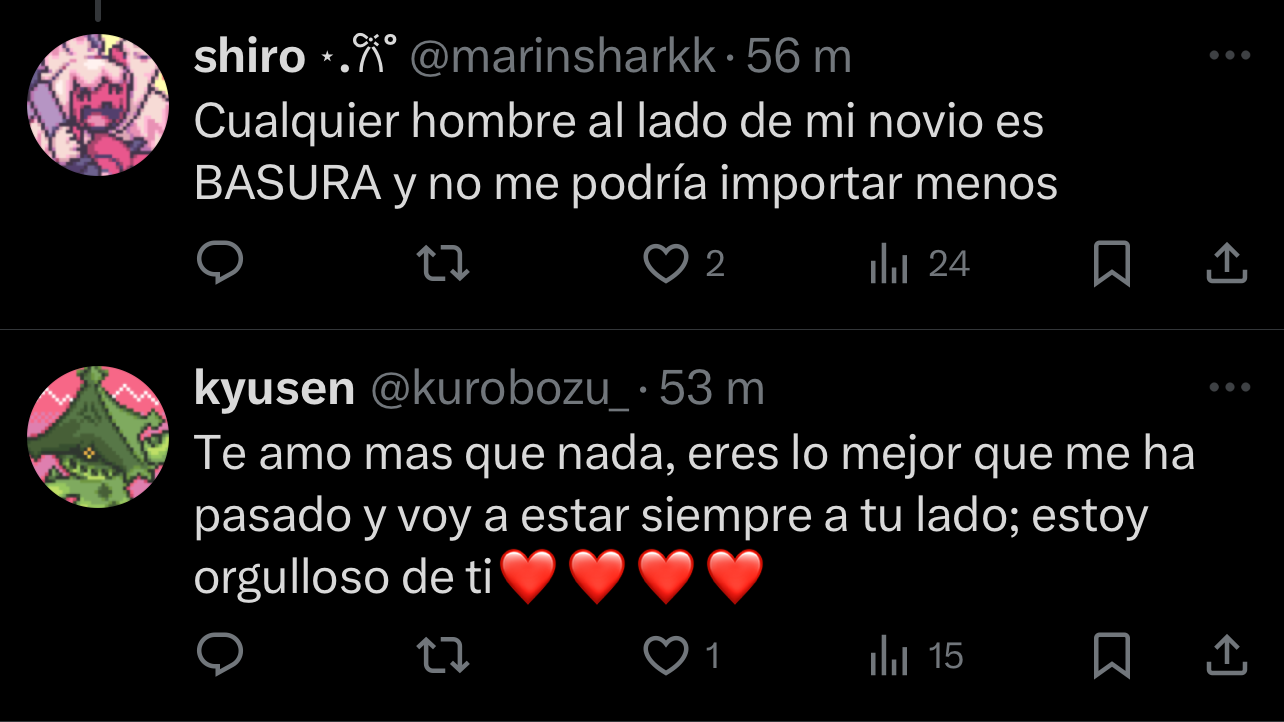The height and width of the screenshot is (722, 1284).
Task: Visit the @marinsharkk handle
Action: 564,58
